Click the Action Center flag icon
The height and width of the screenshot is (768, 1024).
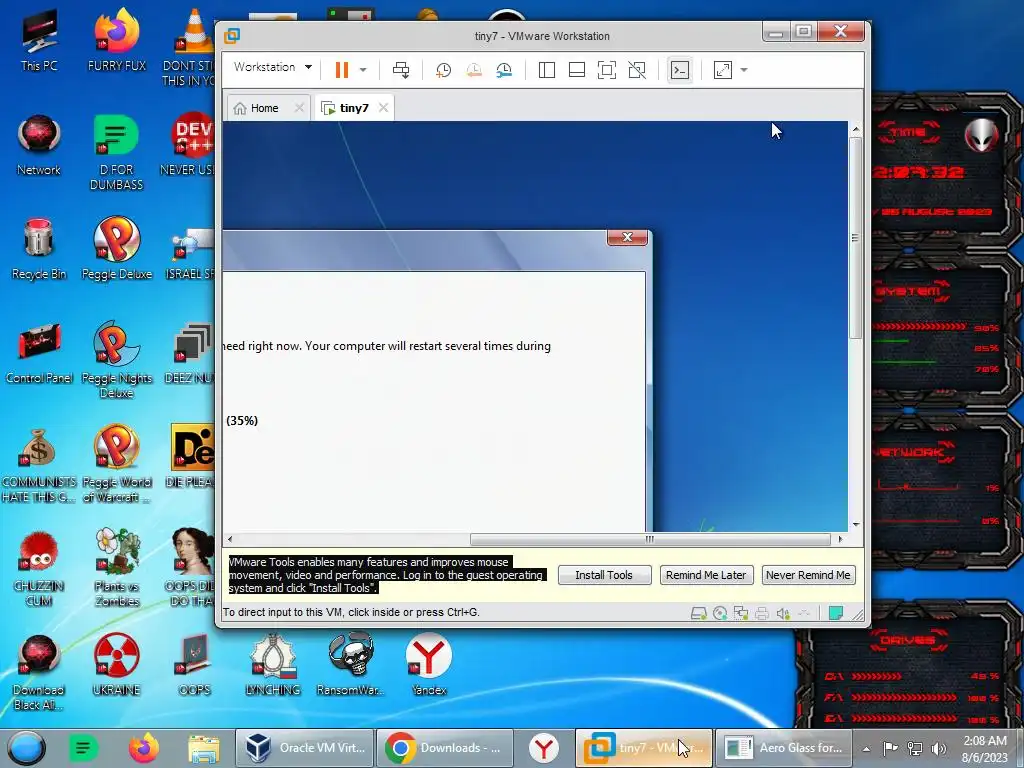890,749
